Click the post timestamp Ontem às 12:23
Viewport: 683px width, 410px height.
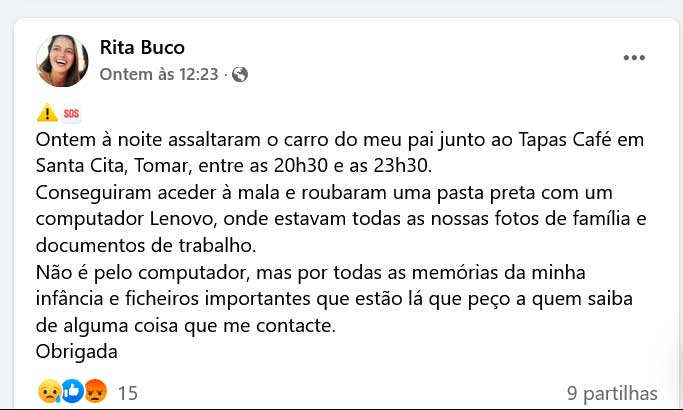pos(160,74)
